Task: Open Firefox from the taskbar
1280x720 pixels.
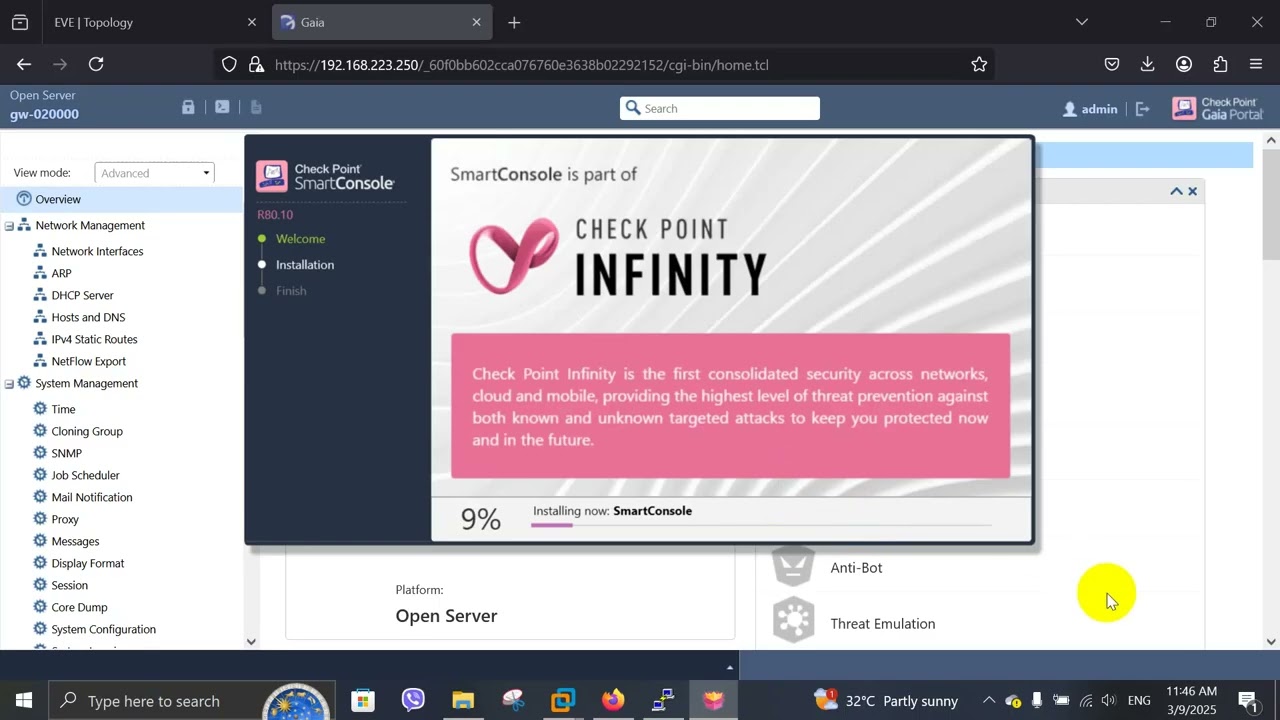Action: (x=613, y=700)
